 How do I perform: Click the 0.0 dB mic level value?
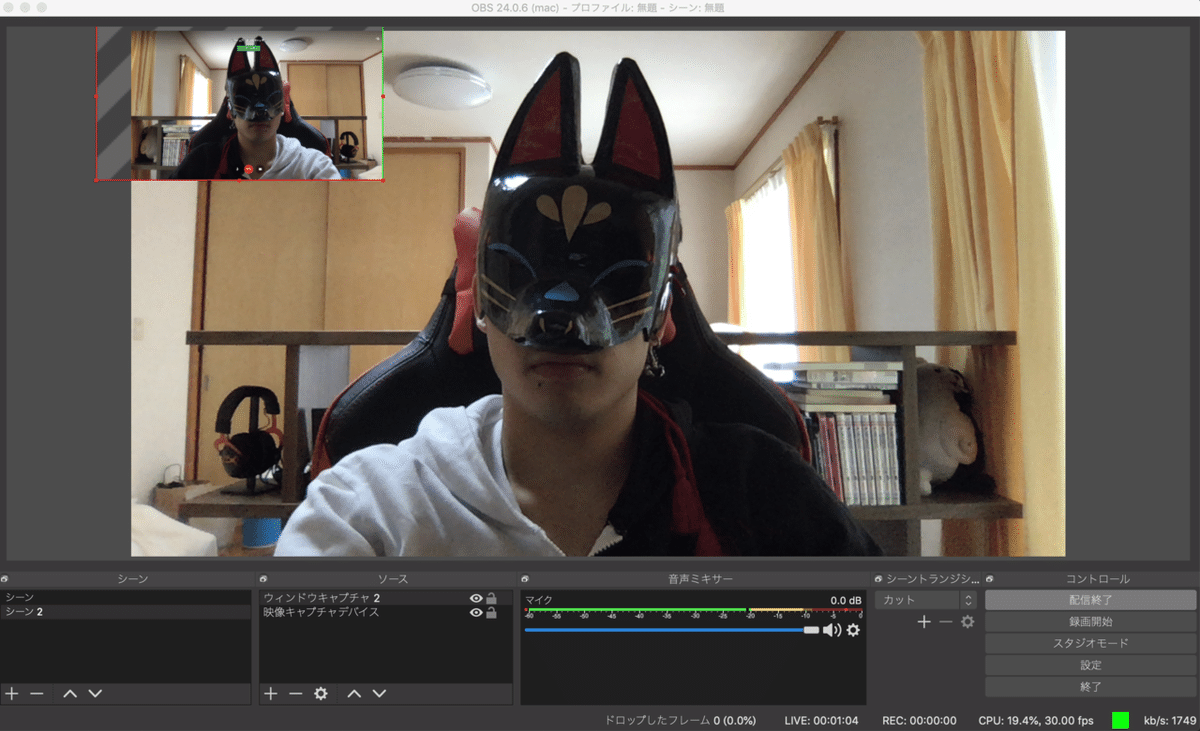point(846,600)
